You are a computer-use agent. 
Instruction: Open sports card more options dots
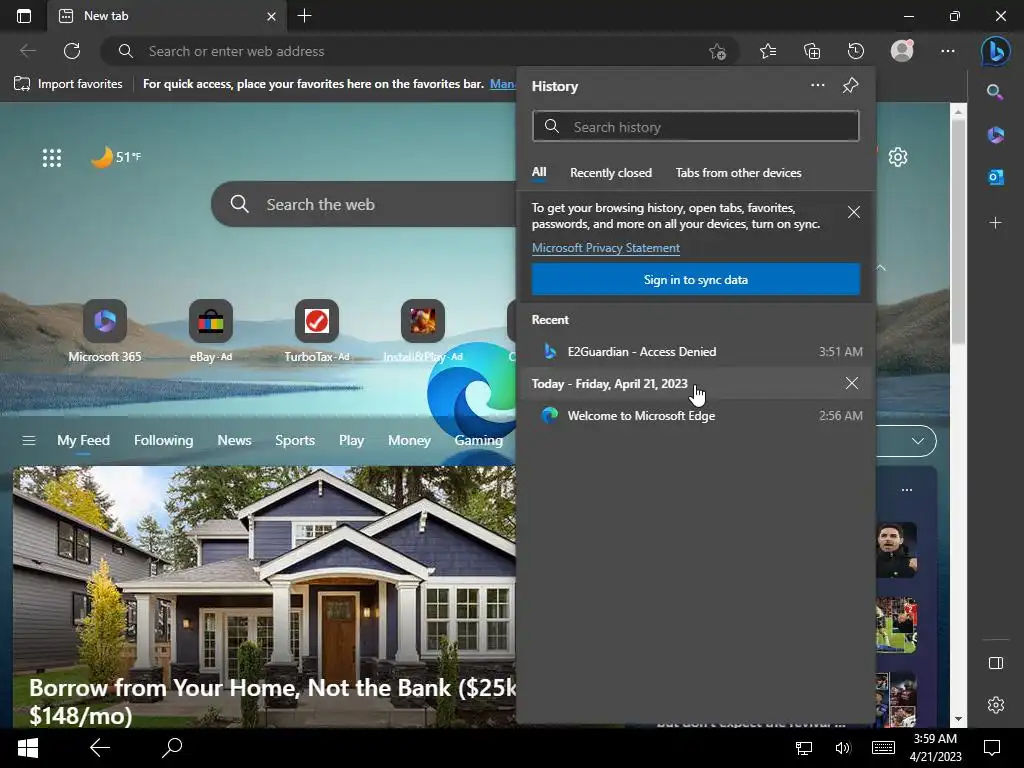(906, 490)
